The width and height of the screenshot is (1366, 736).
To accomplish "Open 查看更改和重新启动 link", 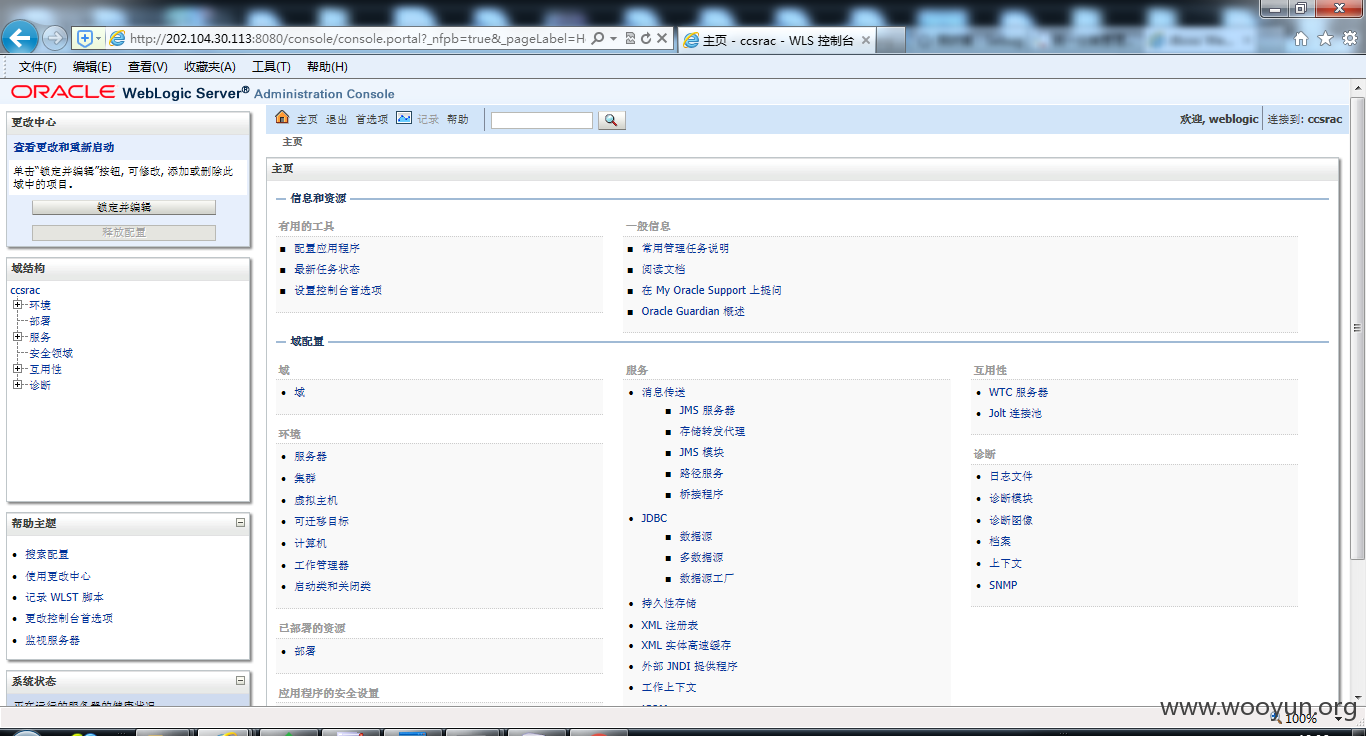I will (64, 147).
